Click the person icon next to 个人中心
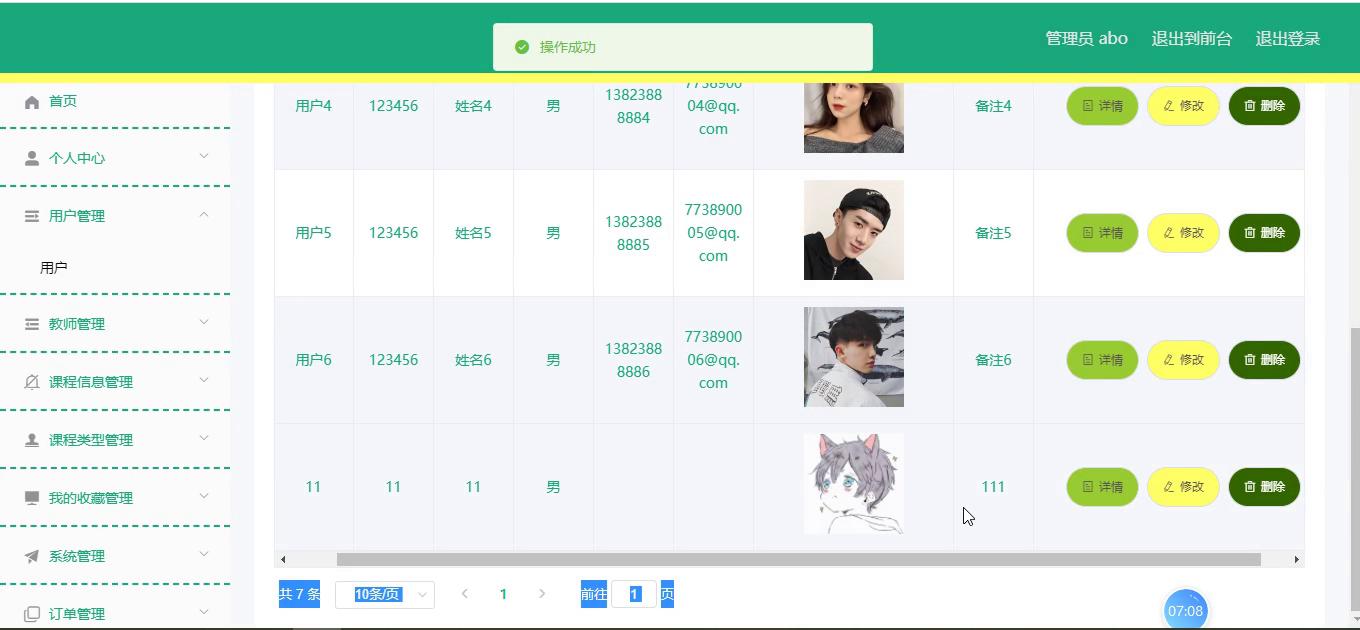 pos(32,159)
